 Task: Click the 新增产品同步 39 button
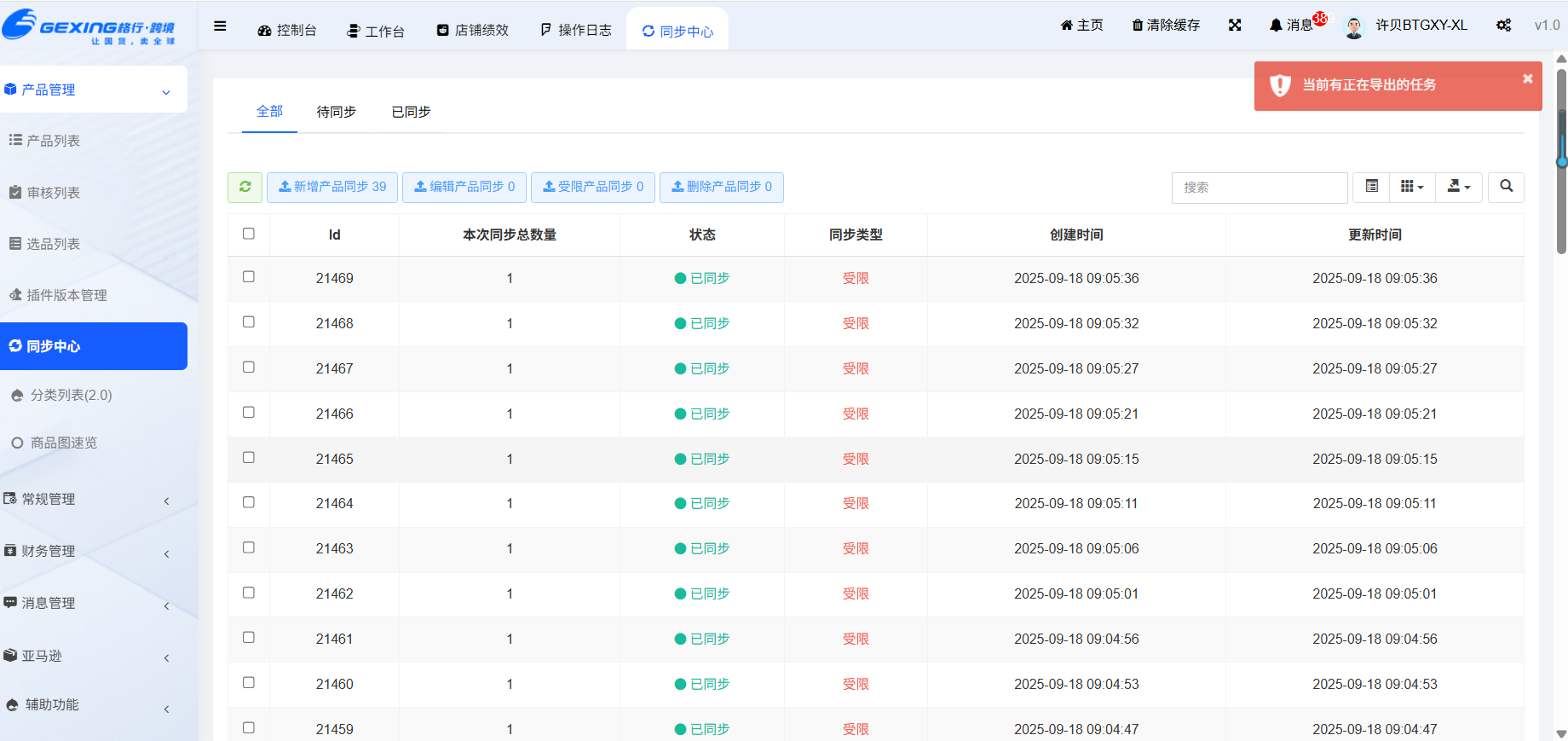(332, 187)
